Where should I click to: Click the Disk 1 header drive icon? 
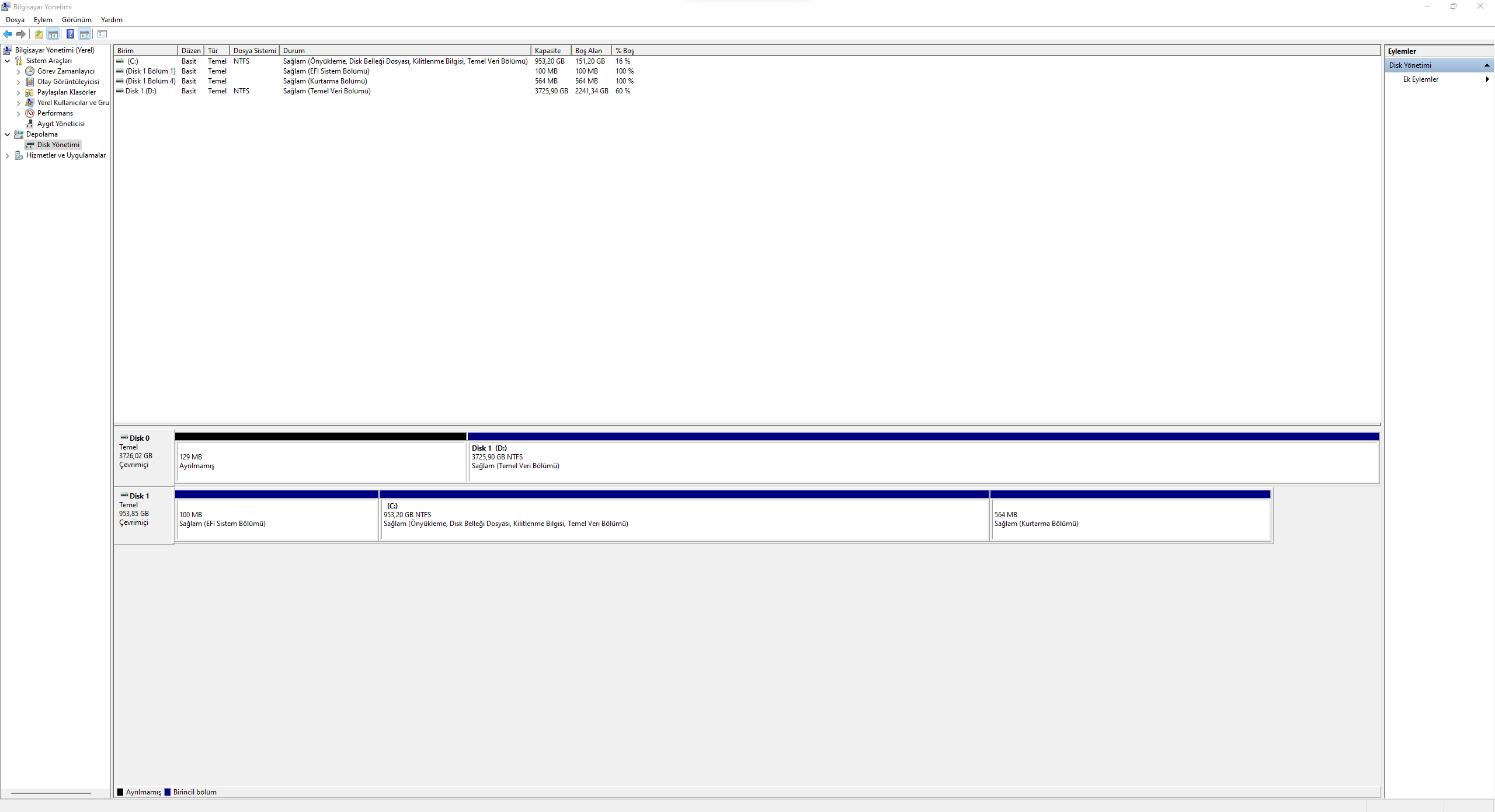(124, 495)
